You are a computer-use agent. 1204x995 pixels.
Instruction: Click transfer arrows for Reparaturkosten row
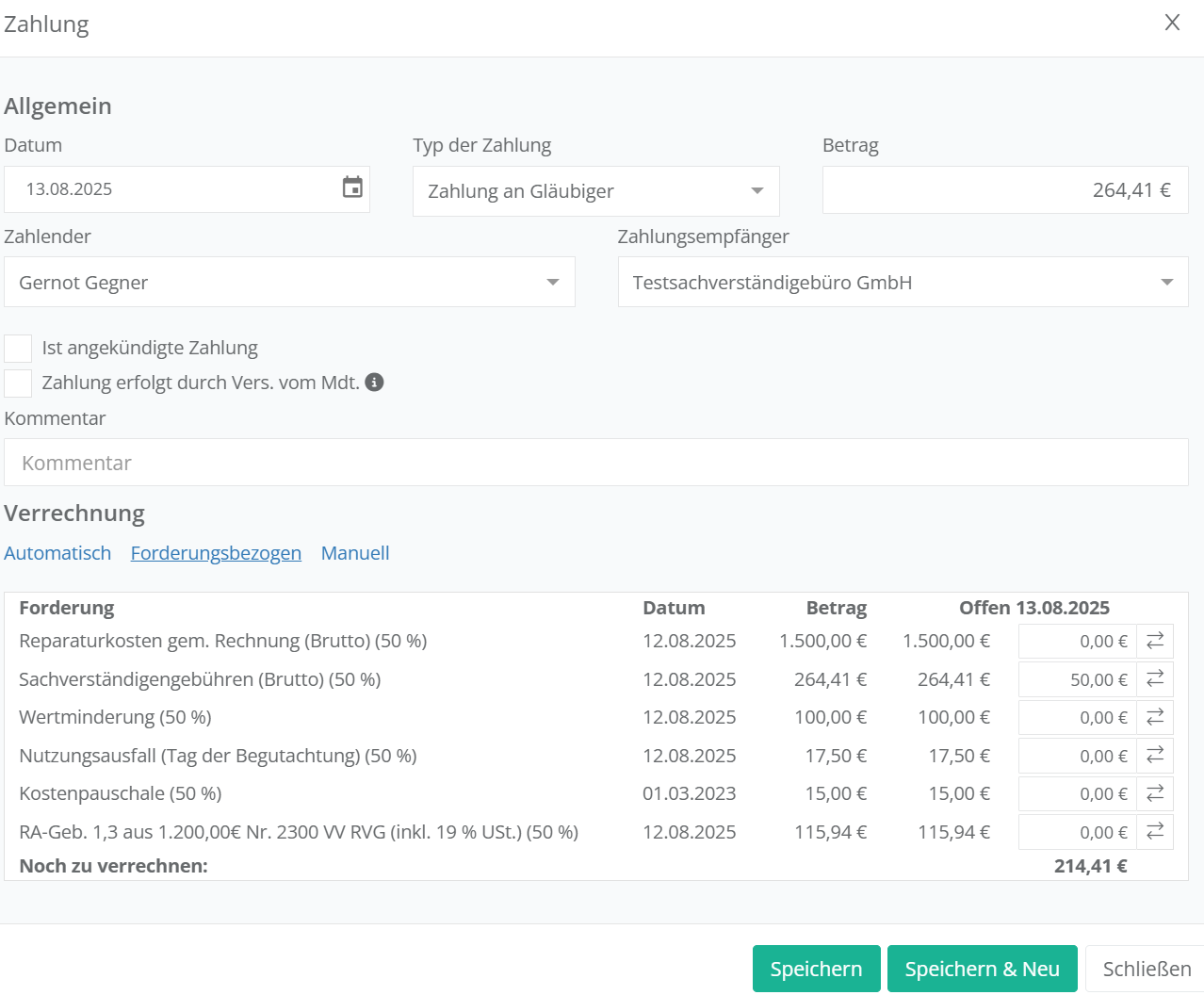(x=1155, y=642)
